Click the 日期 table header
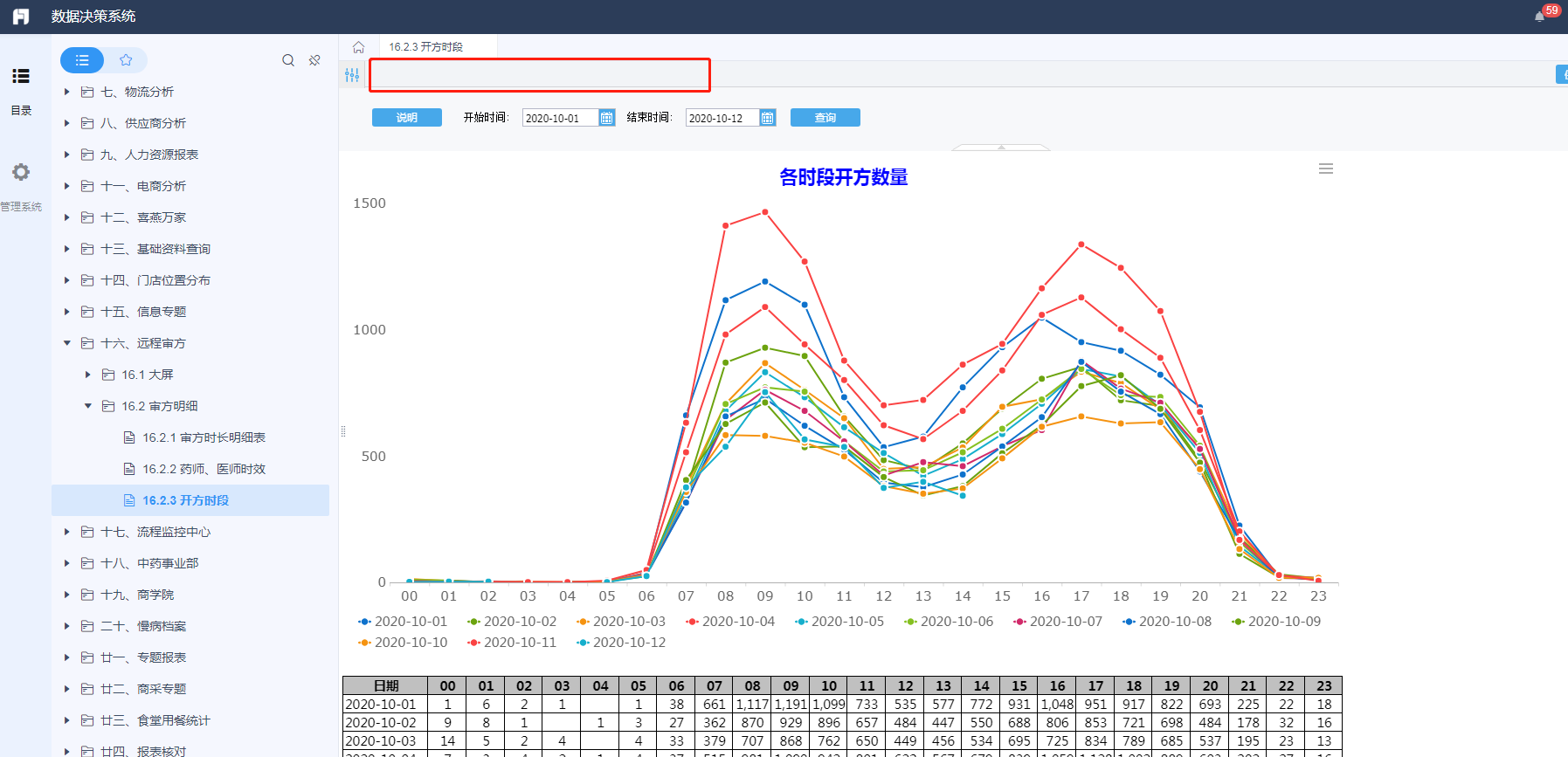 pyautogui.click(x=385, y=685)
